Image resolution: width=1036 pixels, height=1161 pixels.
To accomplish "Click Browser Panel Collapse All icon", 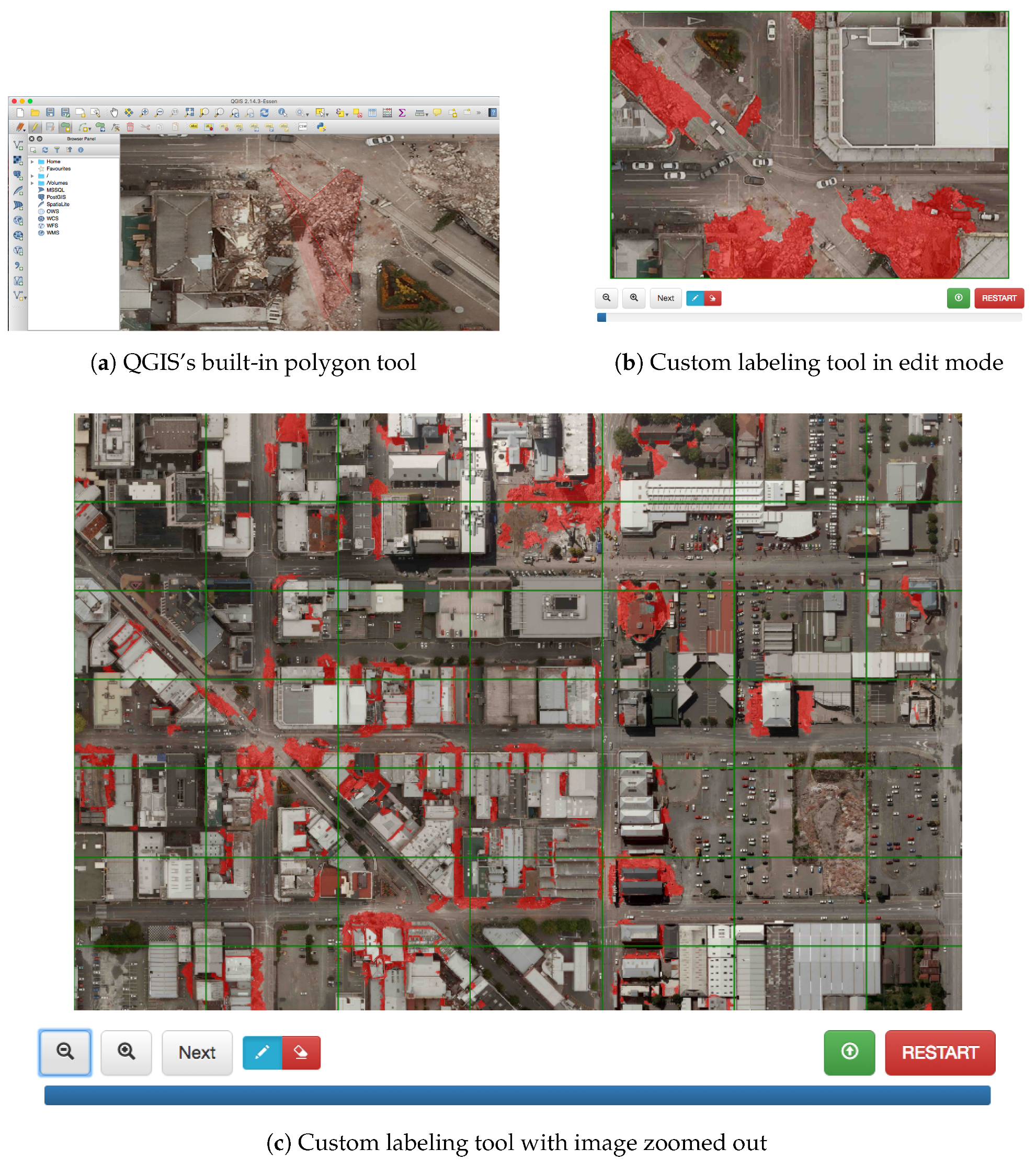I will (x=69, y=150).
